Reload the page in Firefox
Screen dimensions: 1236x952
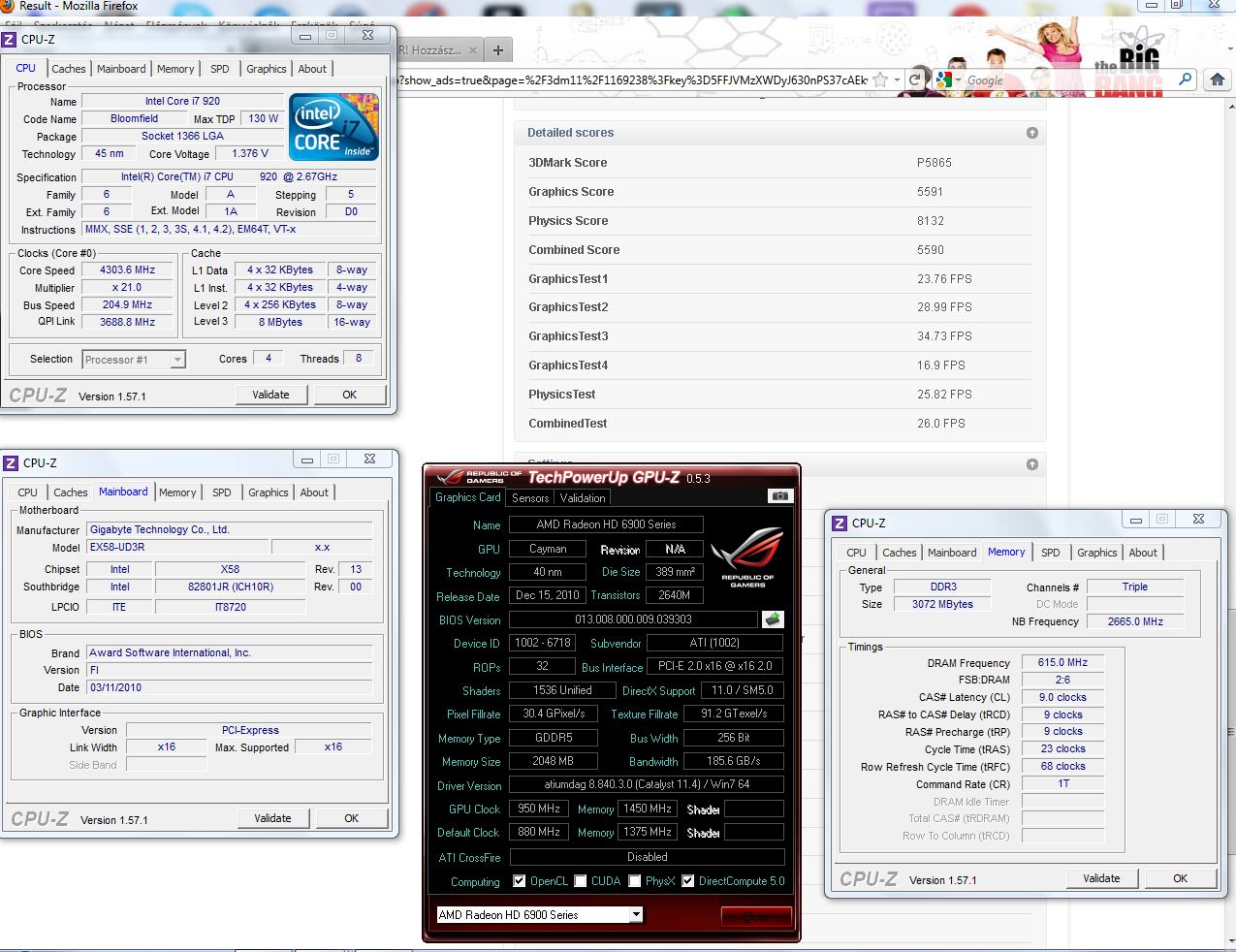pos(915,80)
